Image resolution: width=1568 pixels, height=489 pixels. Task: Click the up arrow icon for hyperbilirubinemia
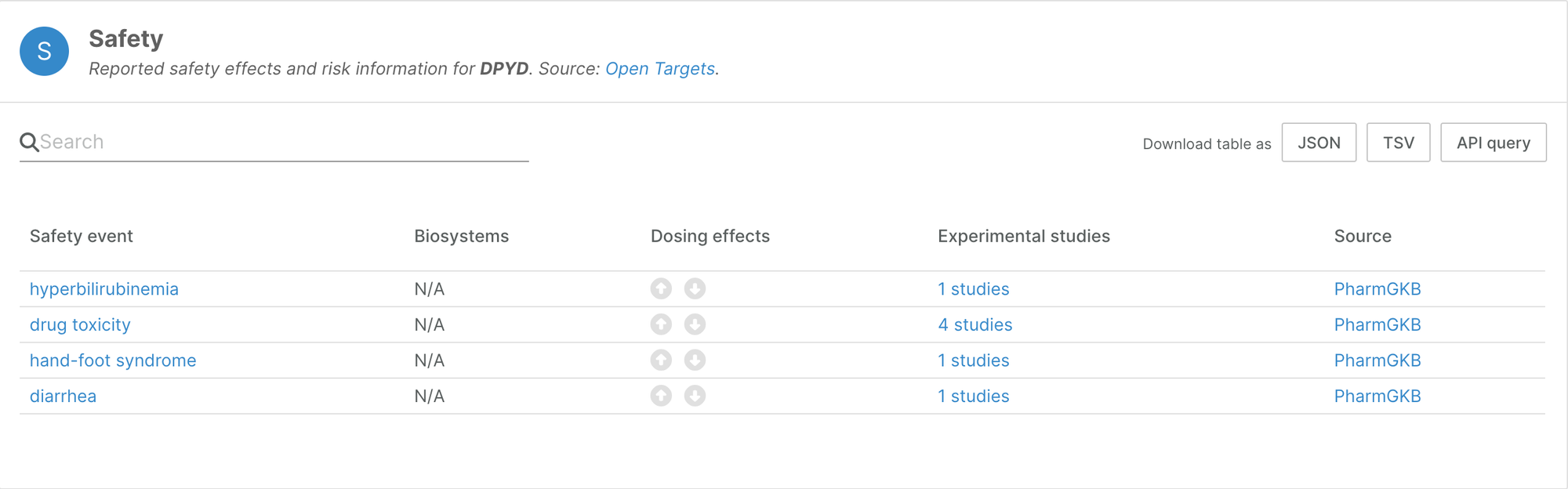click(661, 289)
